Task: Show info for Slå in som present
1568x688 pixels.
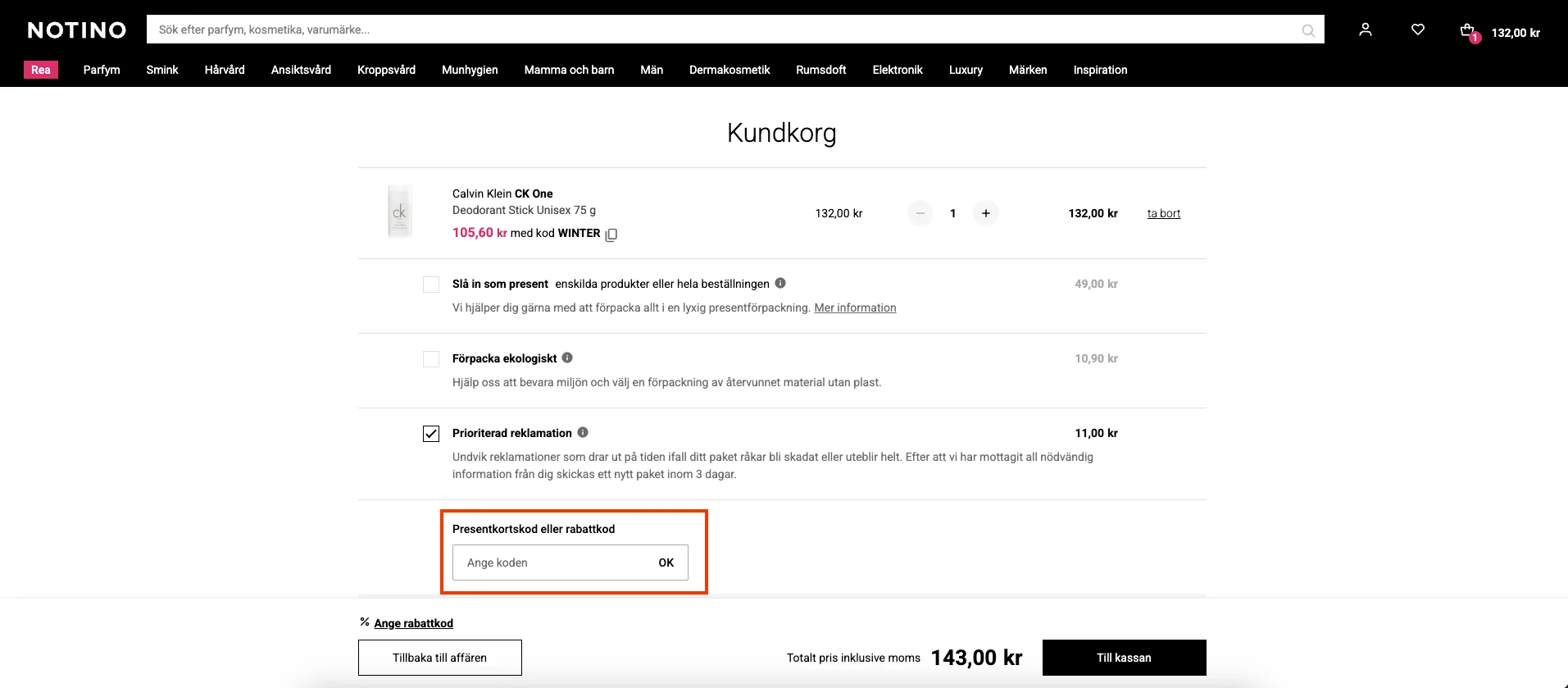Action: tap(780, 283)
